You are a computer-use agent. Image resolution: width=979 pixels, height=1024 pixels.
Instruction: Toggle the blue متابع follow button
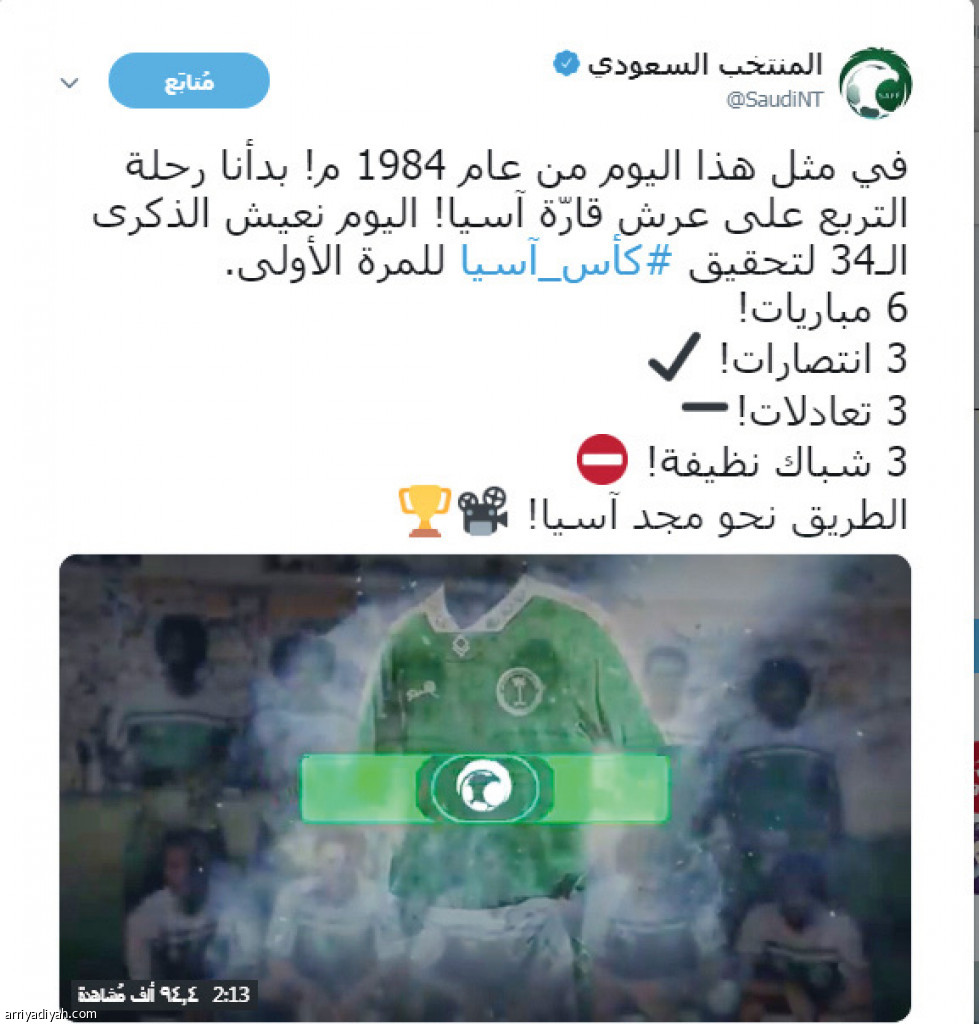(x=189, y=80)
